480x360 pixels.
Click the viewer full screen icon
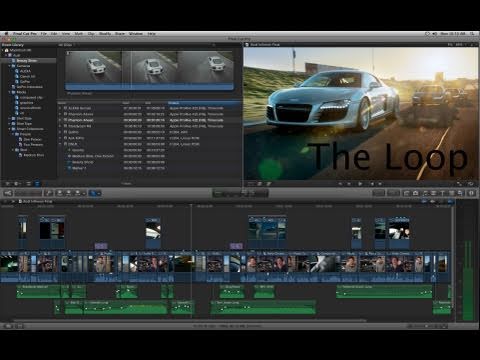(459, 184)
